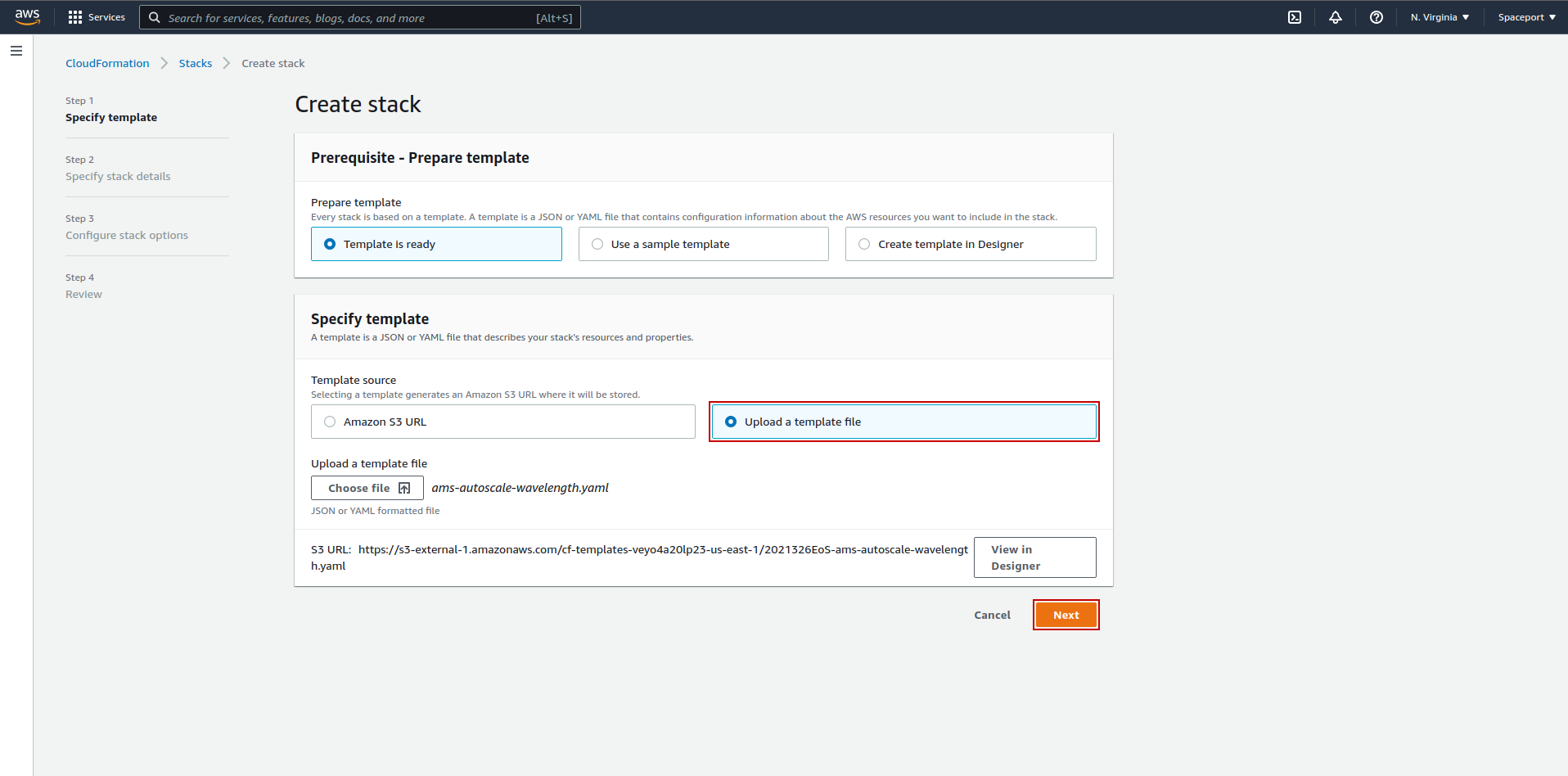Click the Choose file button
The image size is (1568, 776).
click(x=367, y=488)
